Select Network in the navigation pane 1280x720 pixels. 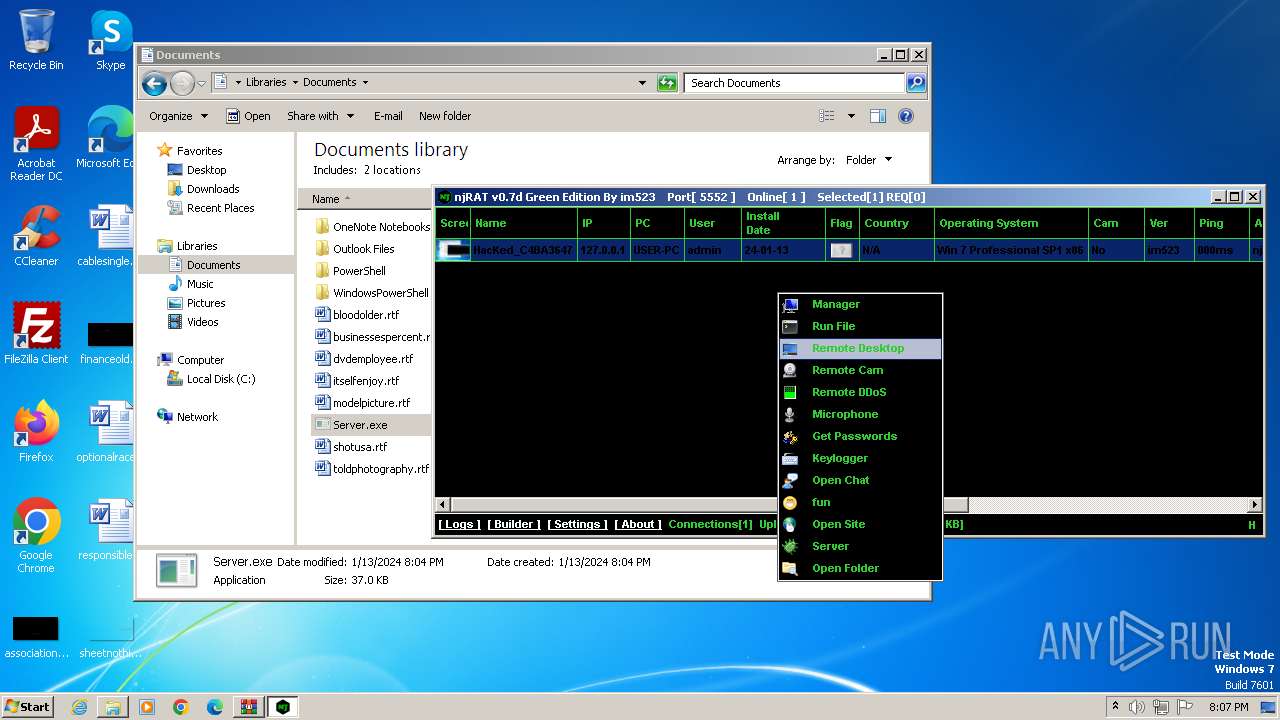[197, 417]
